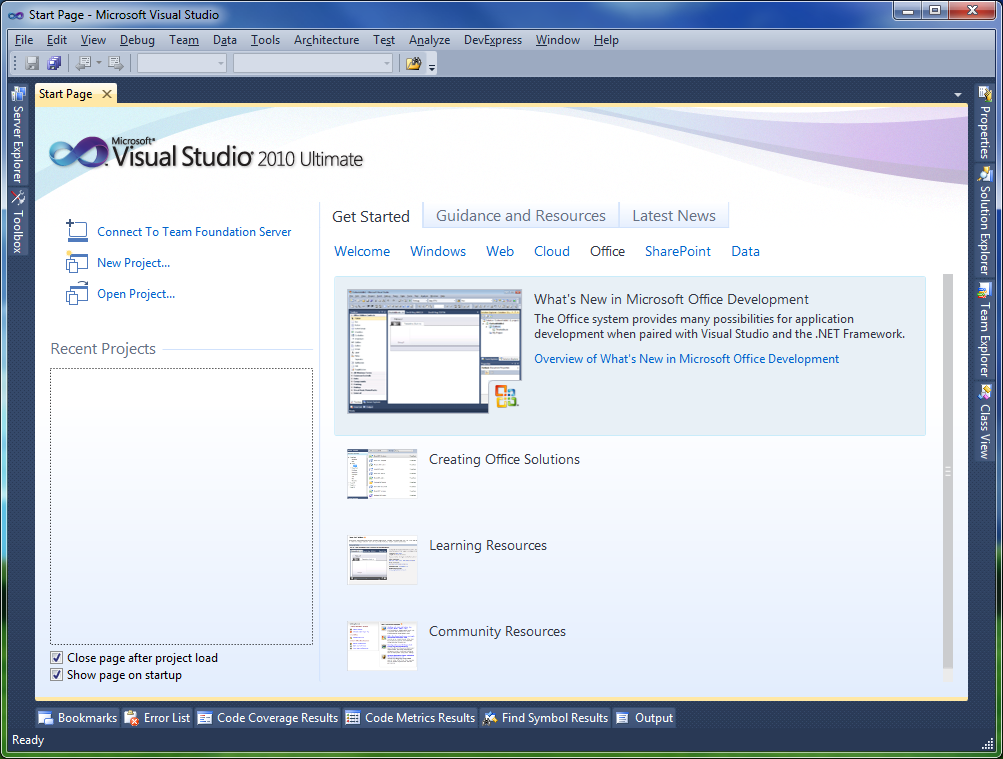Viewport: 1003px width, 759px height.
Task: Toggle Show page on startup checkbox
Action: point(56,675)
